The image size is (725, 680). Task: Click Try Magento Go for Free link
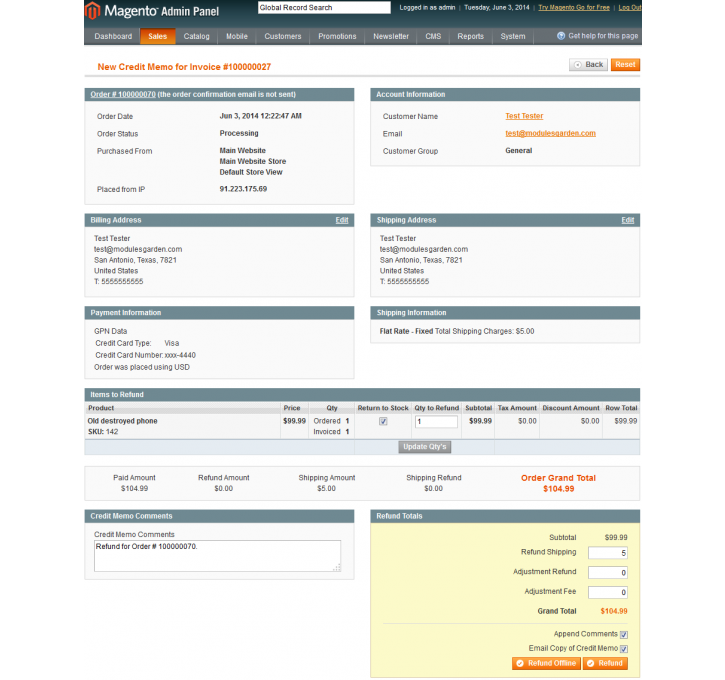[x=574, y=7]
